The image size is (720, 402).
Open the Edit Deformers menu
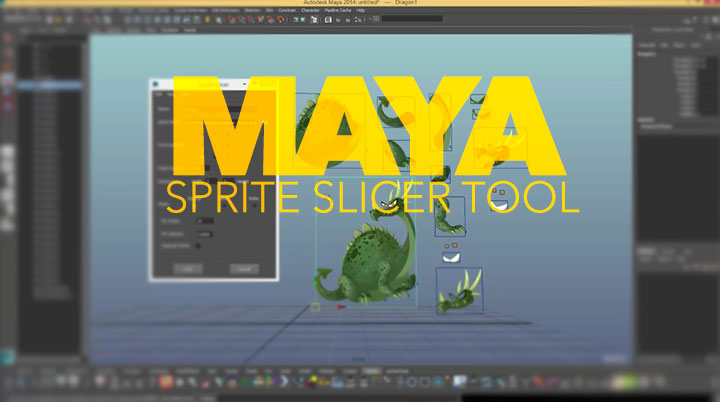click(225, 10)
